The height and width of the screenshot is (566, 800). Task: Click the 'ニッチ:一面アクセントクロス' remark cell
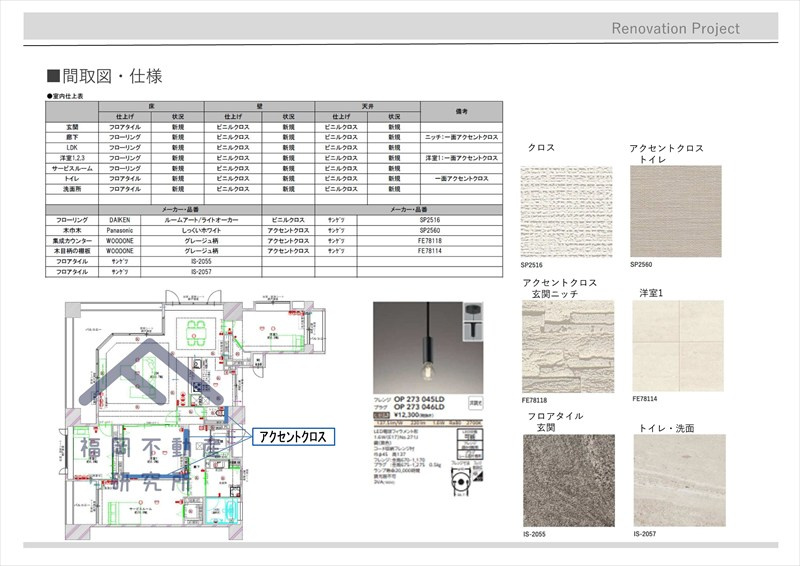coord(461,137)
